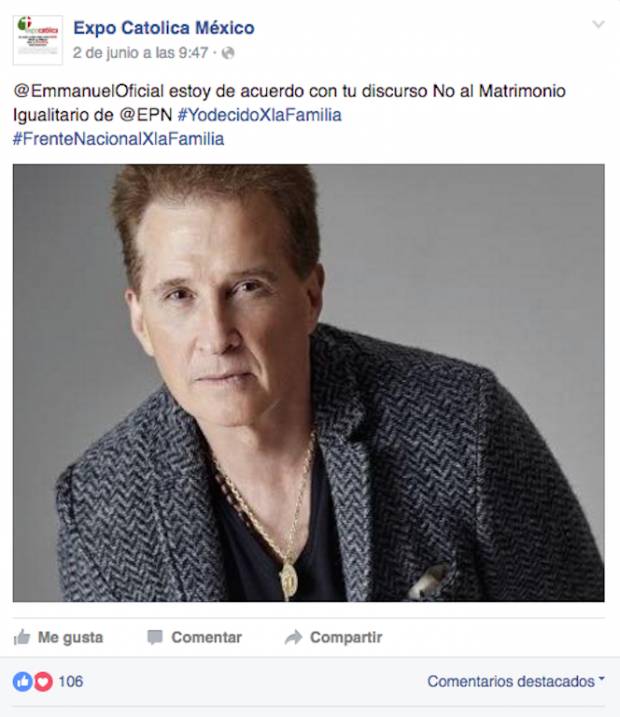Click the Comentar text label
This screenshot has width=620, height=717.
(x=206, y=637)
